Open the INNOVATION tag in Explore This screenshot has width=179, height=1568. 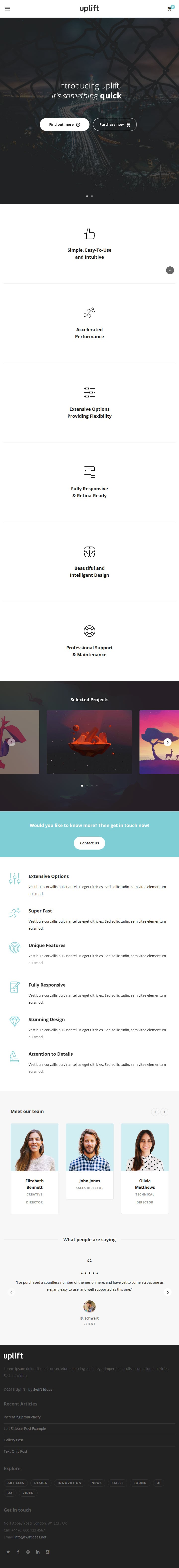tap(69, 1483)
